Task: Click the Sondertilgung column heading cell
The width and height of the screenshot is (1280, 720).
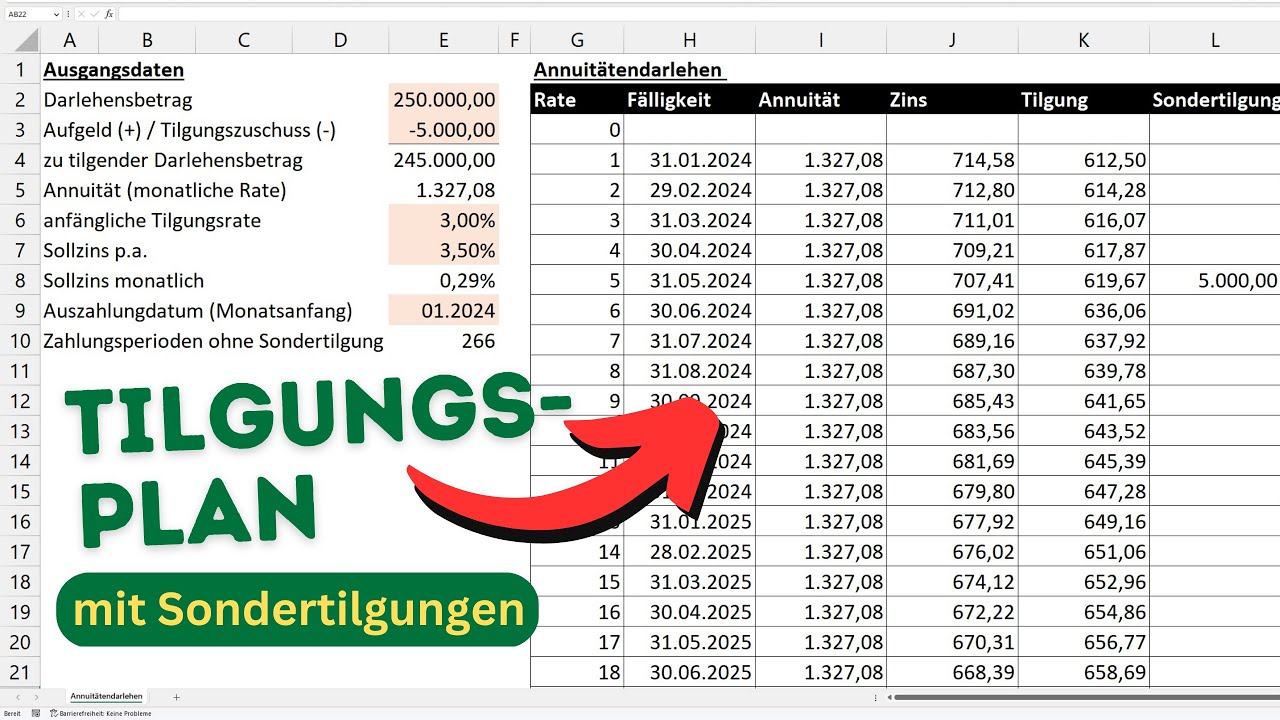Action: pos(1215,100)
